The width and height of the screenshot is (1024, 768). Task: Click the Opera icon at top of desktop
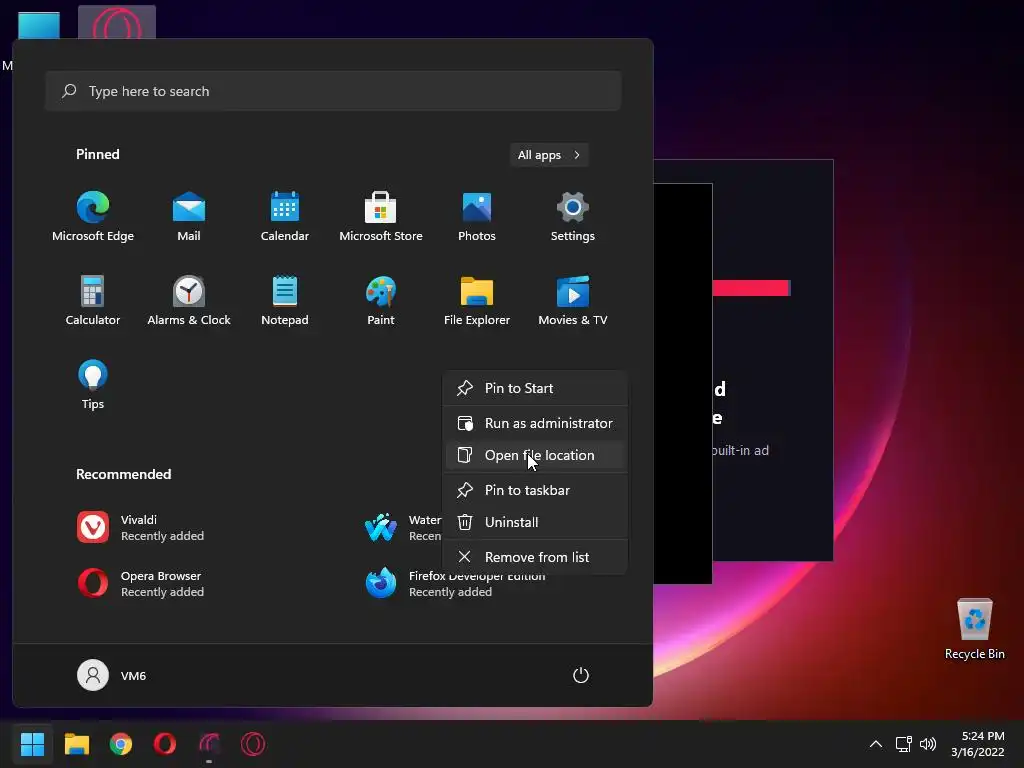117,25
